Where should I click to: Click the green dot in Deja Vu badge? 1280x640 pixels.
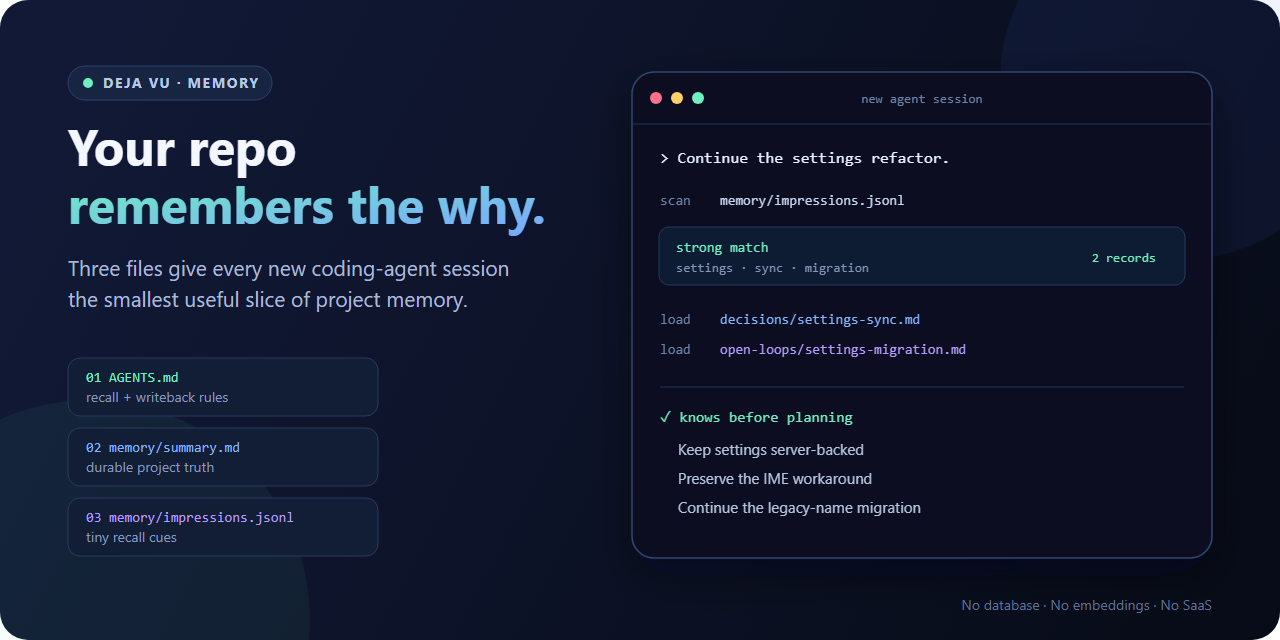88,83
